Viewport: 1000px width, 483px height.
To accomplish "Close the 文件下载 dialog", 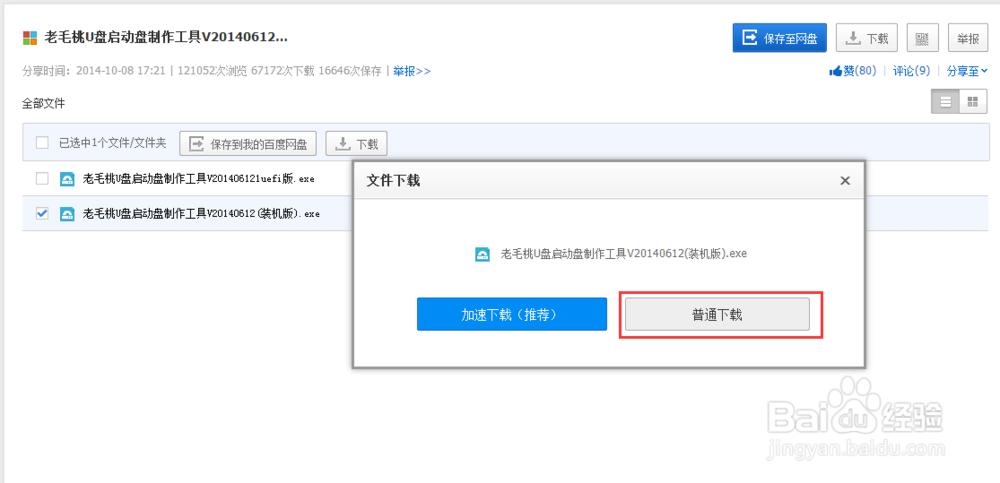I will [845, 181].
